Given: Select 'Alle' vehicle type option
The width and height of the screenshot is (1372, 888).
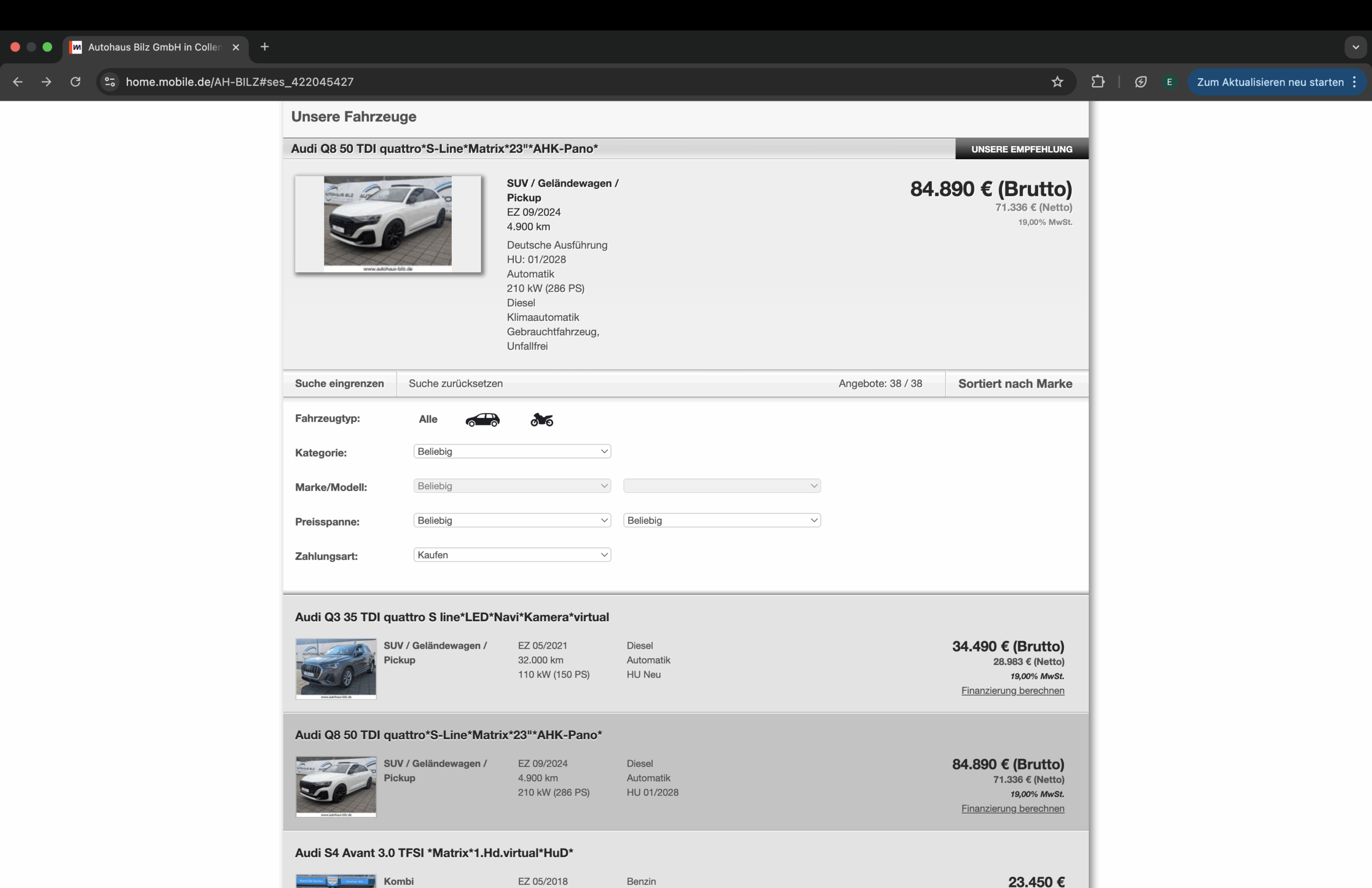Looking at the screenshot, I should coord(428,419).
